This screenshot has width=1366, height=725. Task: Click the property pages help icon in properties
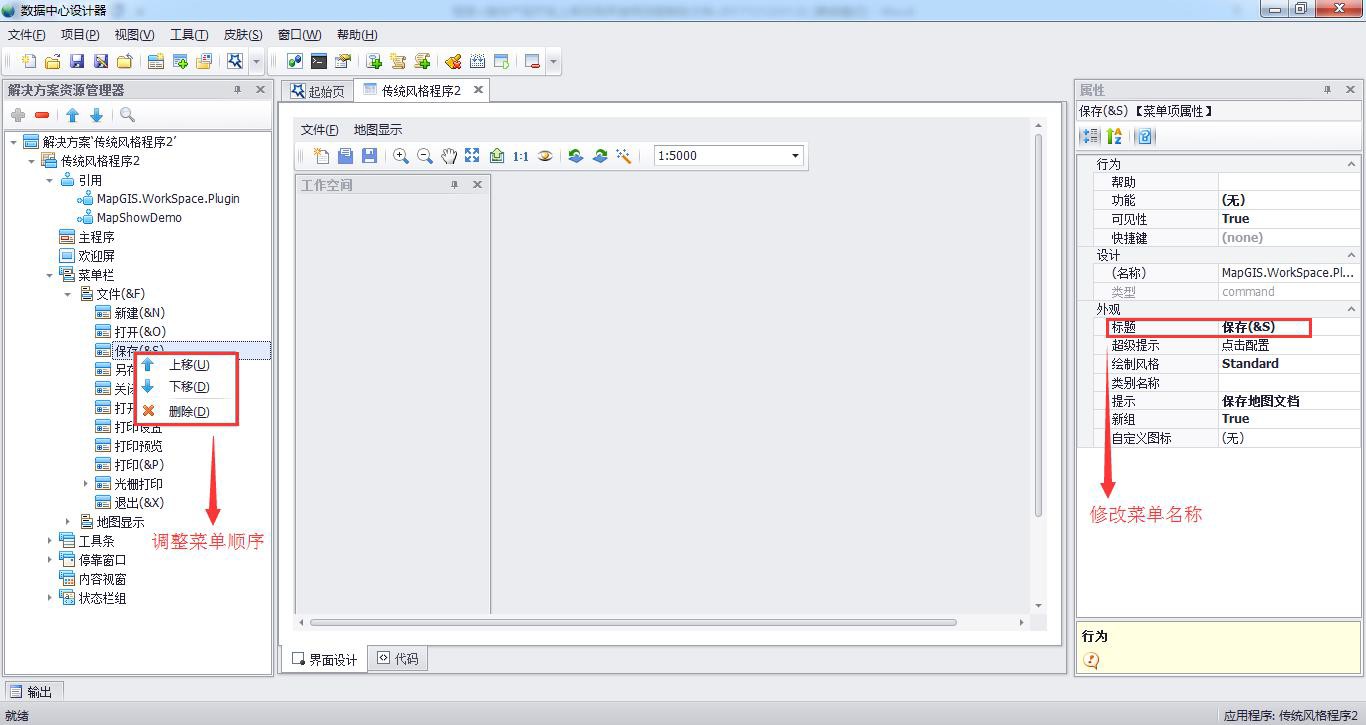(1146, 136)
